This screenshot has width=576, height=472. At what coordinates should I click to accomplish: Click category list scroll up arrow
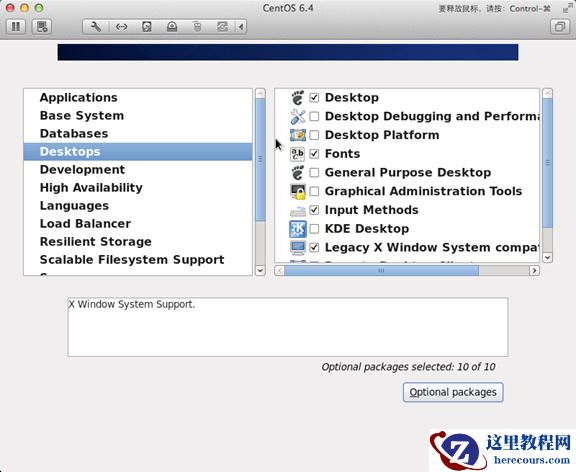point(260,93)
